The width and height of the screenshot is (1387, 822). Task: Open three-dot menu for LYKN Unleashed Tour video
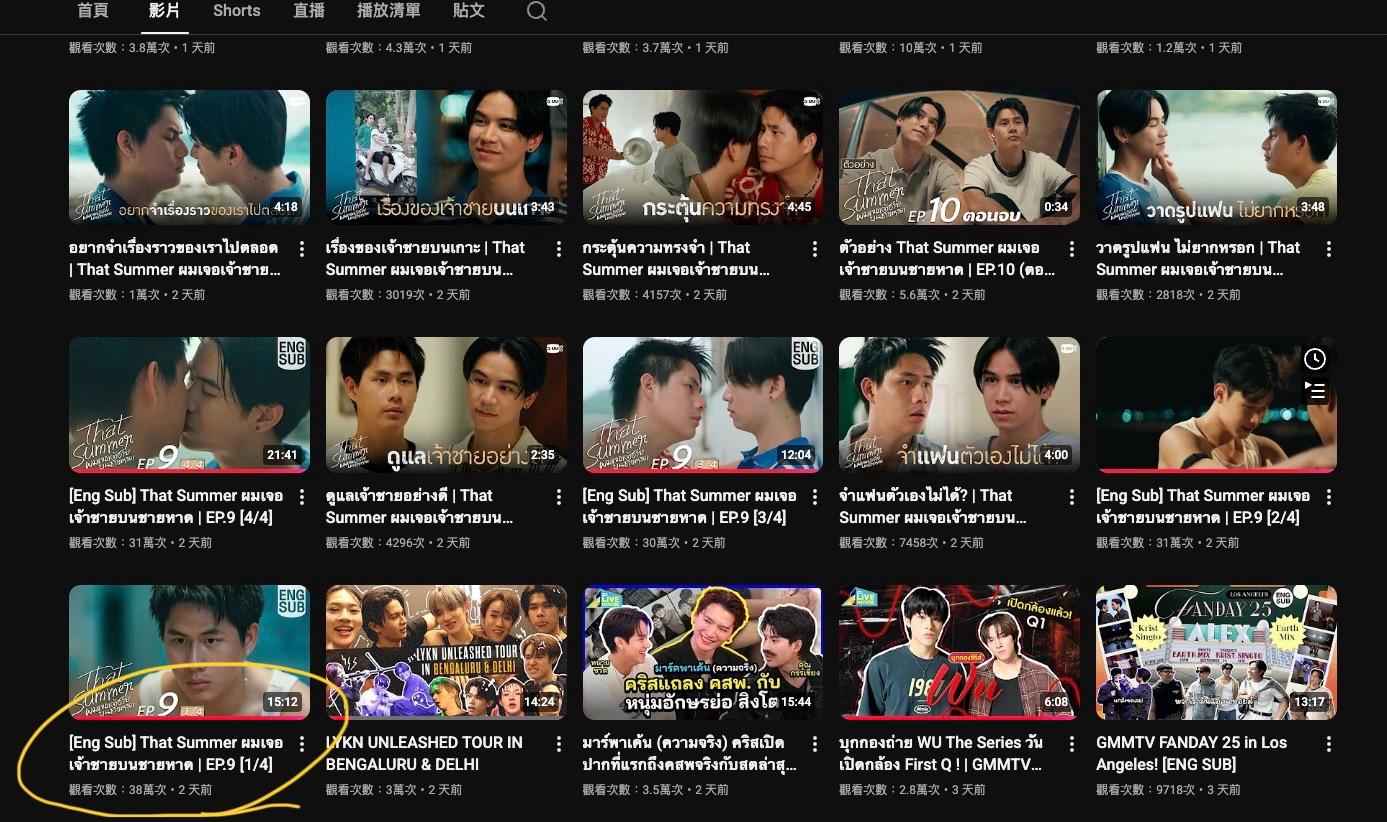click(x=558, y=744)
